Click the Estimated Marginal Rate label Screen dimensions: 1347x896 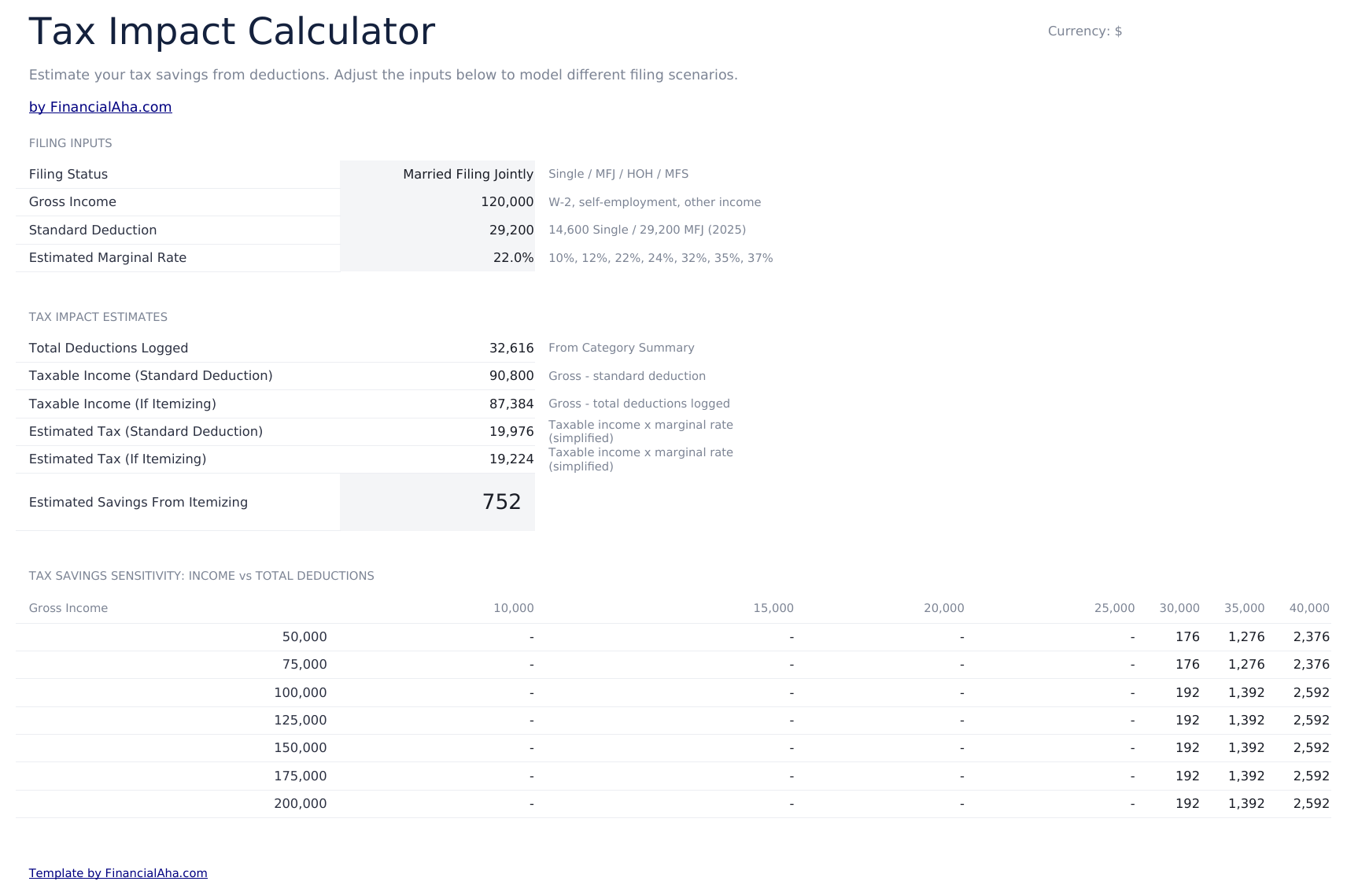coord(108,258)
